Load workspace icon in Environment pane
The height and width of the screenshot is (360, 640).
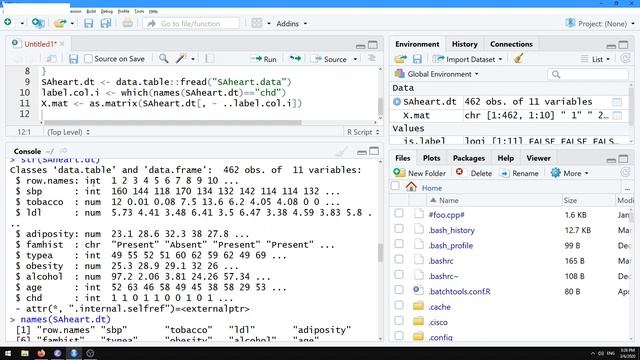[400, 59]
